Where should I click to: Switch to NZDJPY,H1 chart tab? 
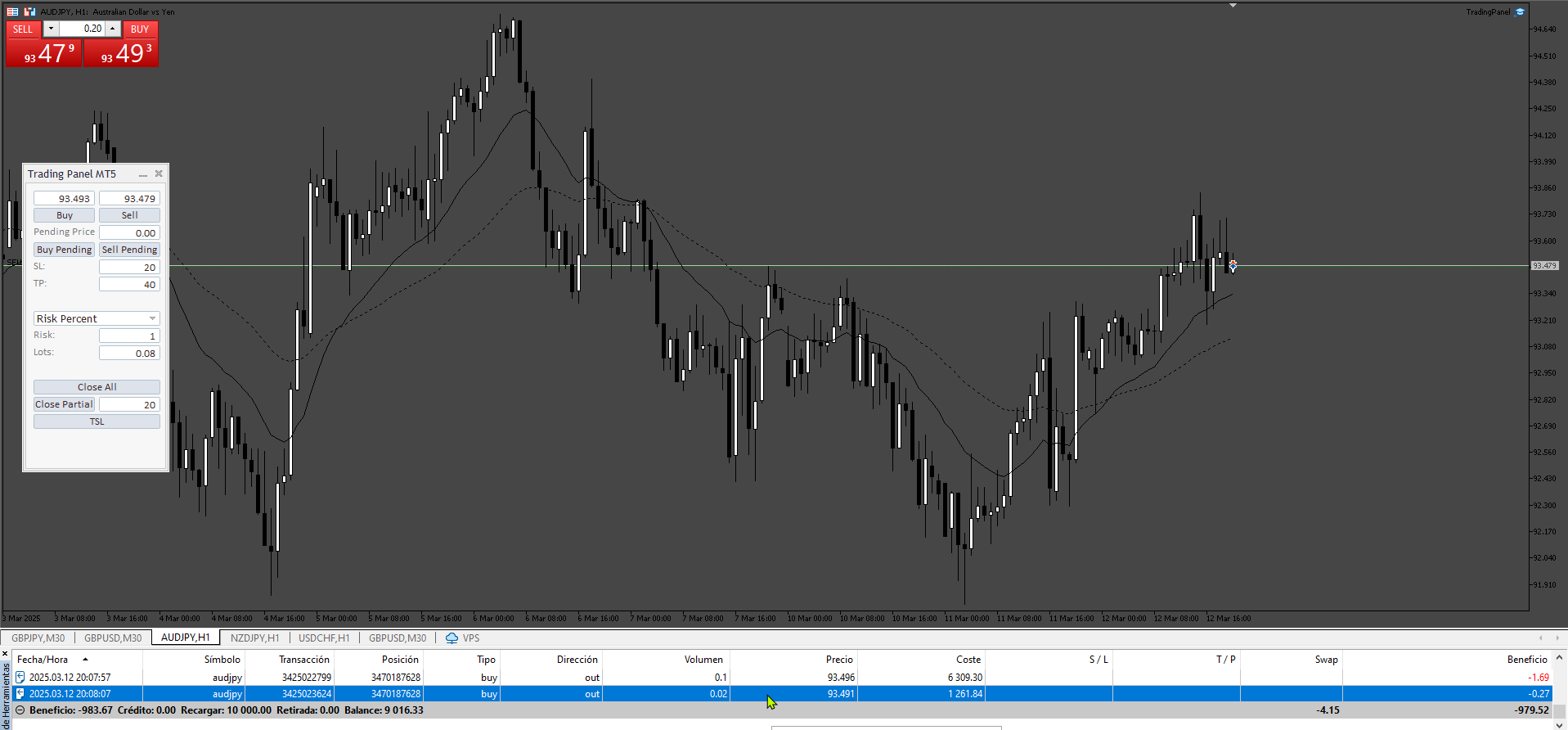[x=254, y=638]
